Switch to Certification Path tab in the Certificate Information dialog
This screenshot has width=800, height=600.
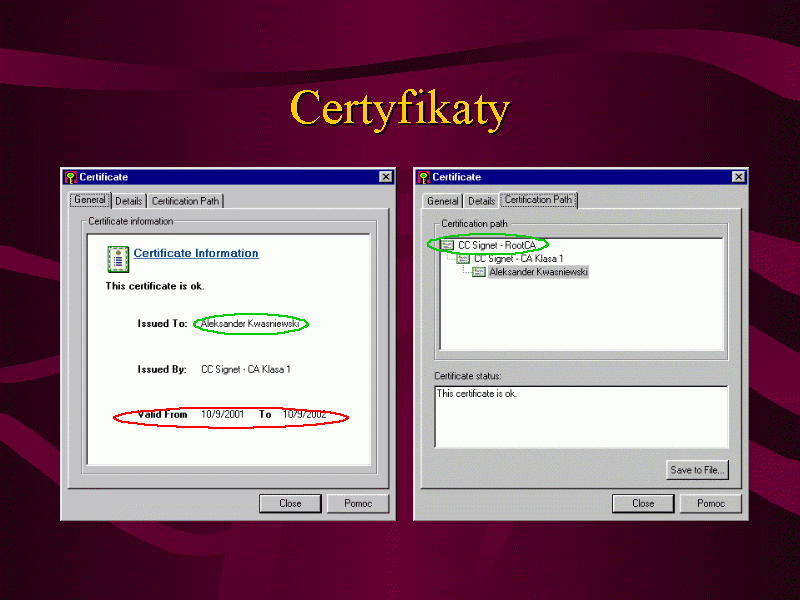pyautogui.click(x=185, y=201)
